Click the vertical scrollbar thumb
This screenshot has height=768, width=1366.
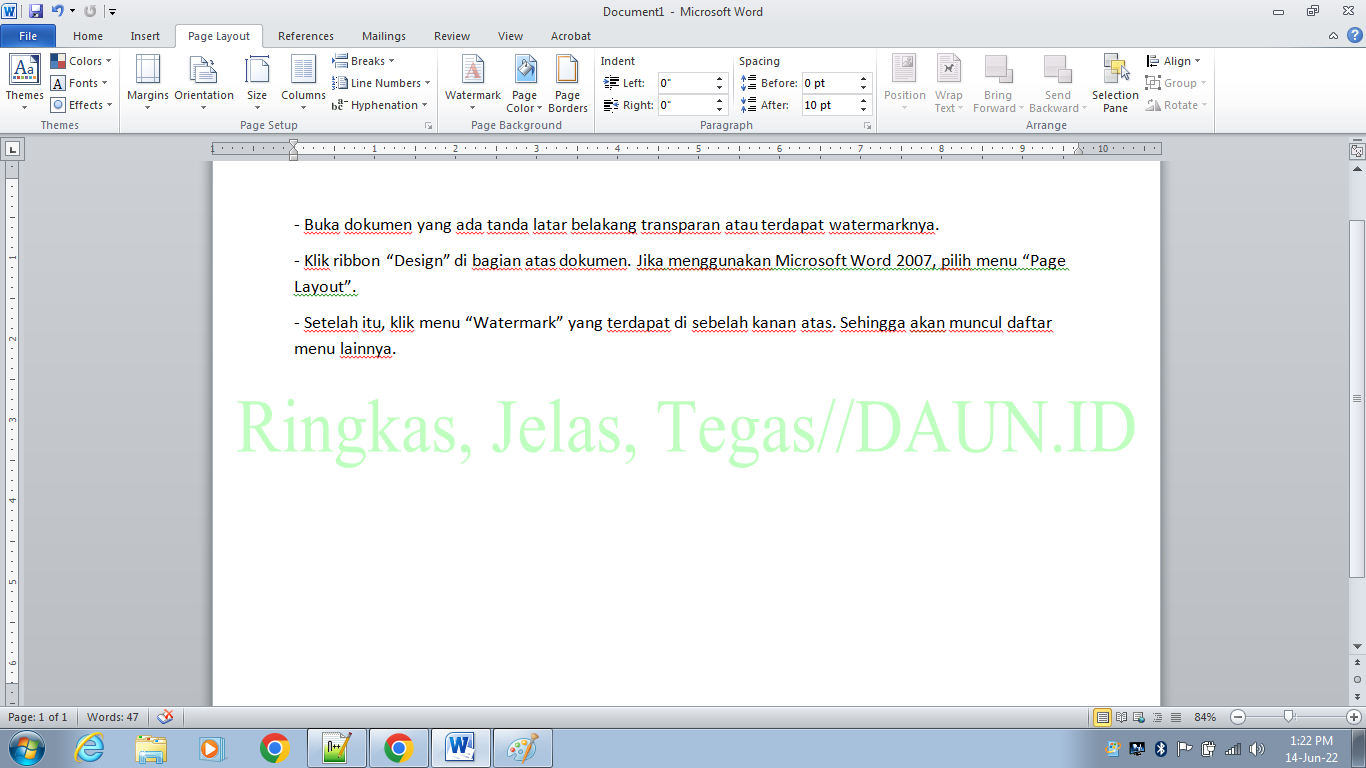pyautogui.click(x=1357, y=399)
